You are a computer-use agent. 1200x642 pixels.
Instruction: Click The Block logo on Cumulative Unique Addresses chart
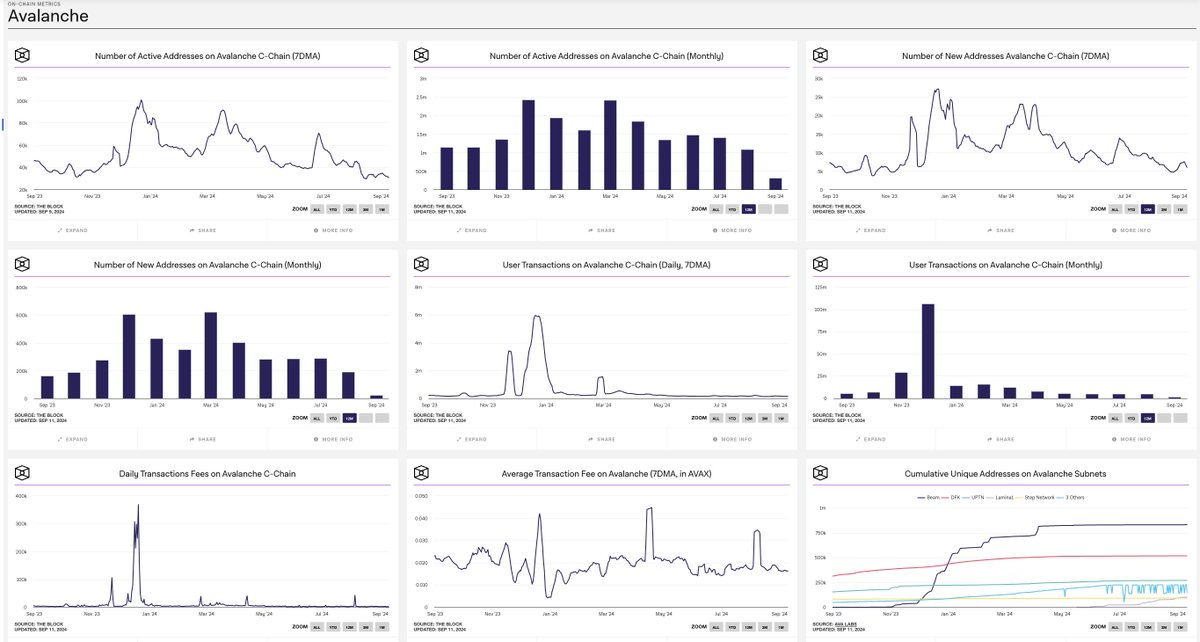820,473
